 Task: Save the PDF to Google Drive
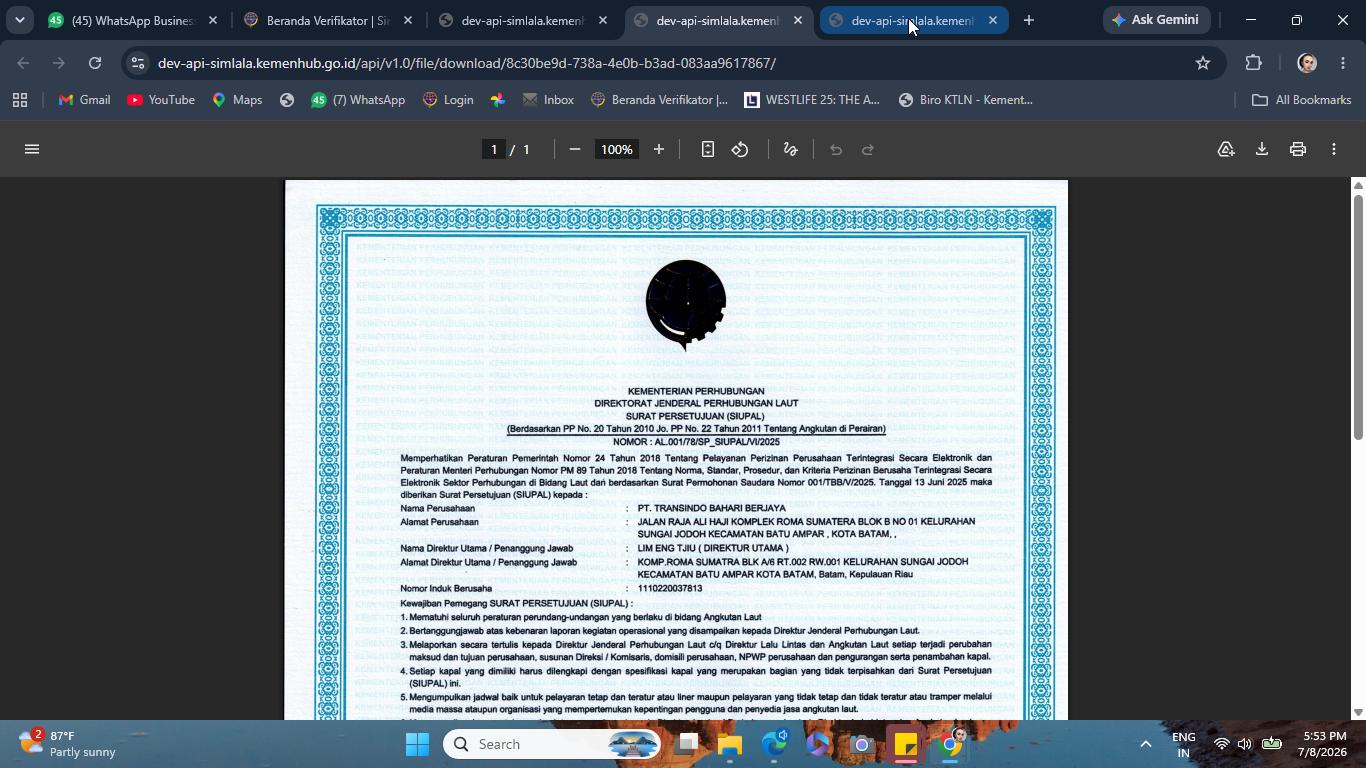click(x=1226, y=149)
